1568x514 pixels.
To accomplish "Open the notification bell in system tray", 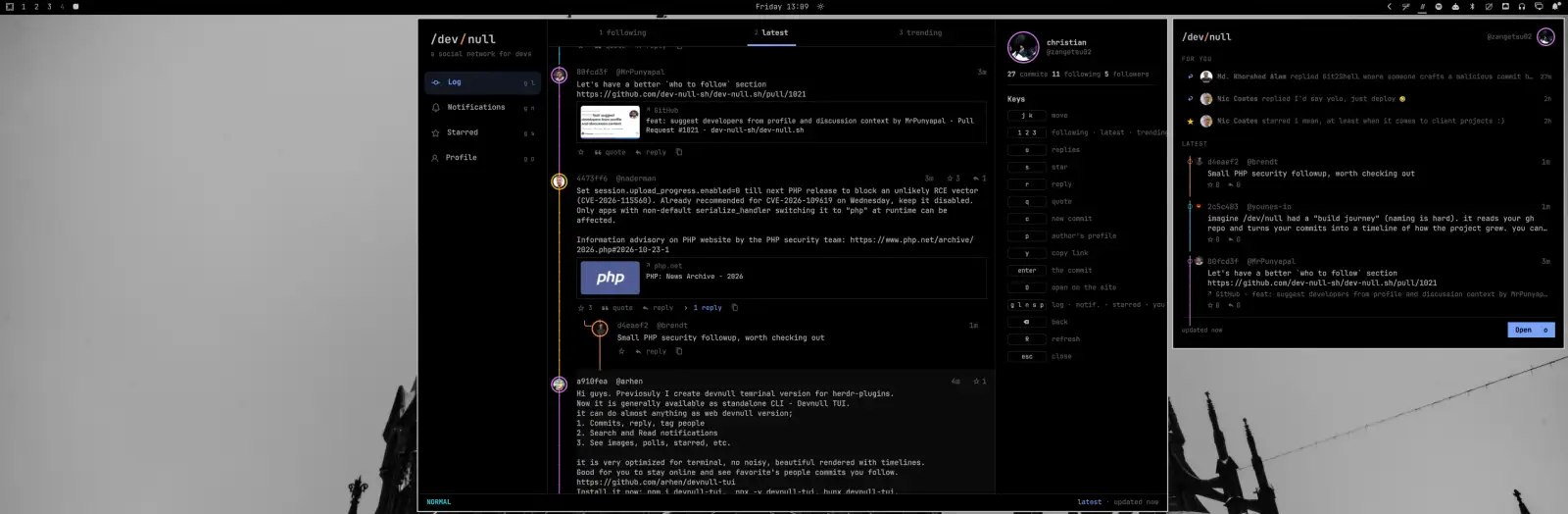I will pos(1555,6).
